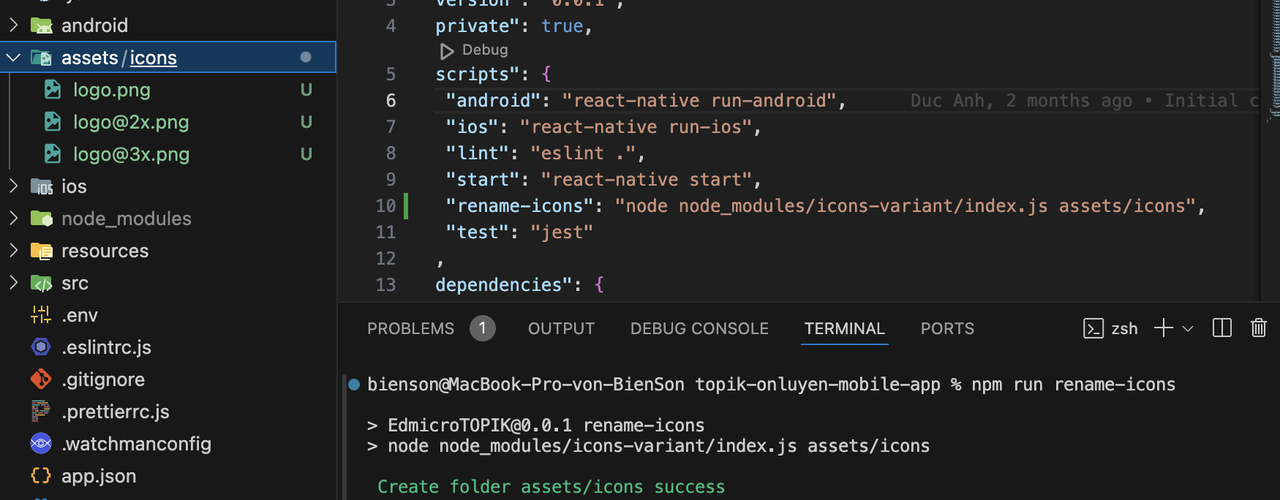The height and width of the screenshot is (500, 1280).
Task: Expand the node_modules folder chevron
Action: 13,218
